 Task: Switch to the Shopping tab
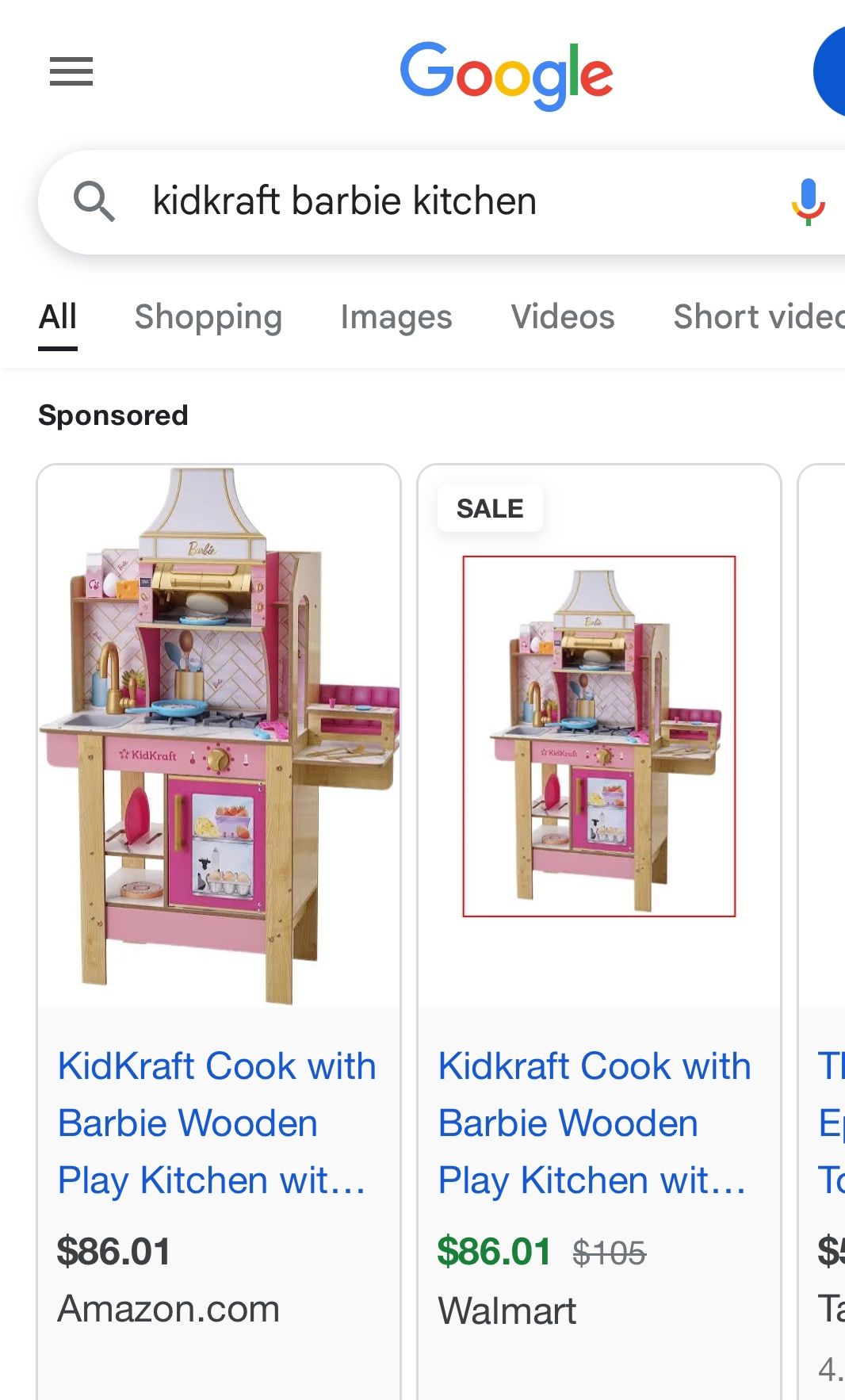coord(208,317)
